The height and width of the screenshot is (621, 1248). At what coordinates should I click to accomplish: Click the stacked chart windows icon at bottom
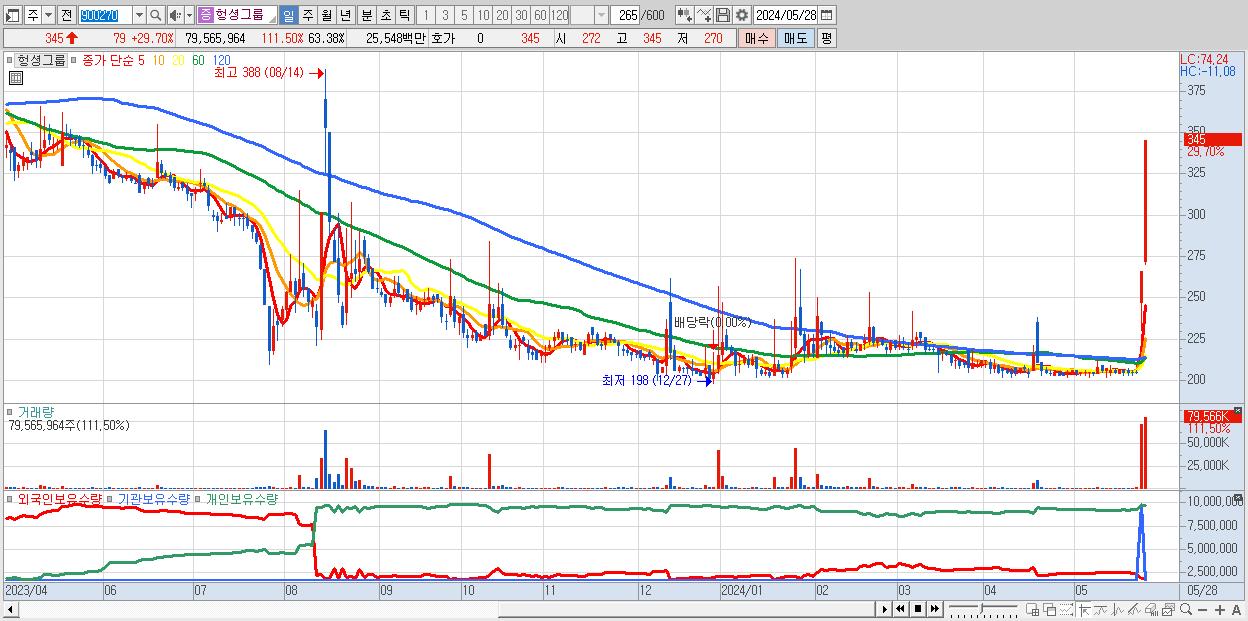[1168, 609]
